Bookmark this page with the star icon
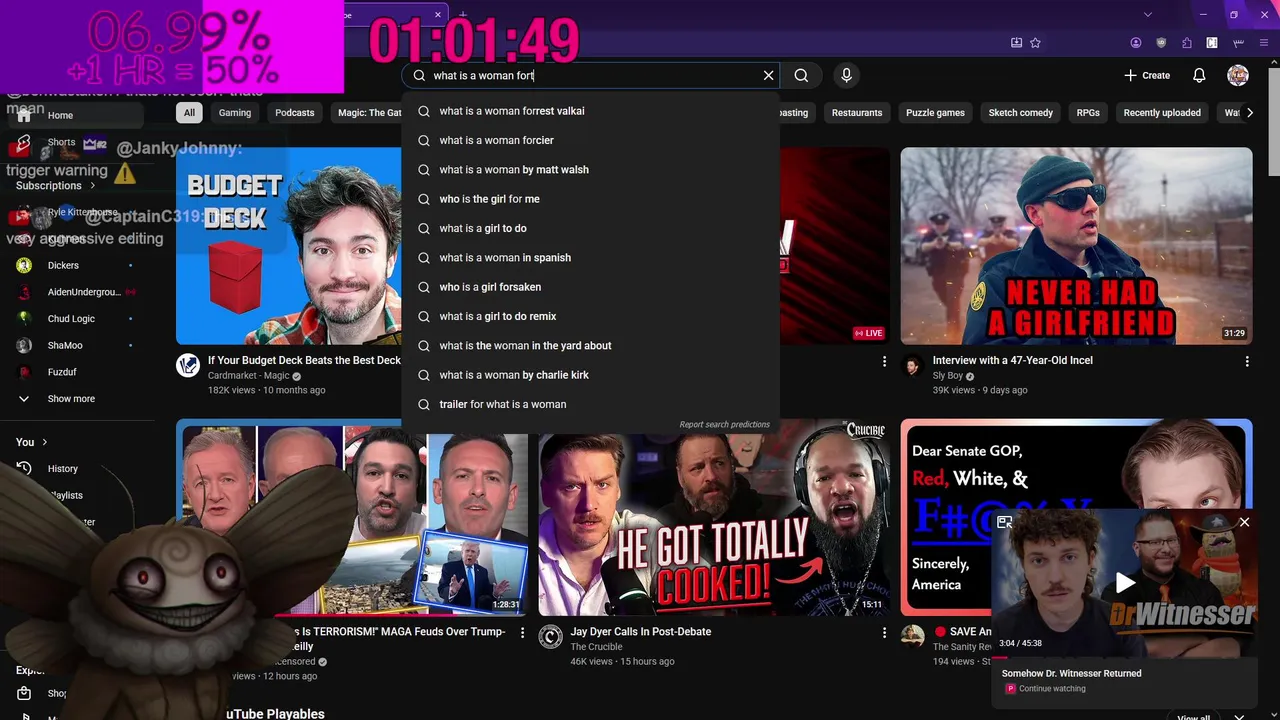The width and height of the screenshot is (1280, 720). click(1035, 43)
